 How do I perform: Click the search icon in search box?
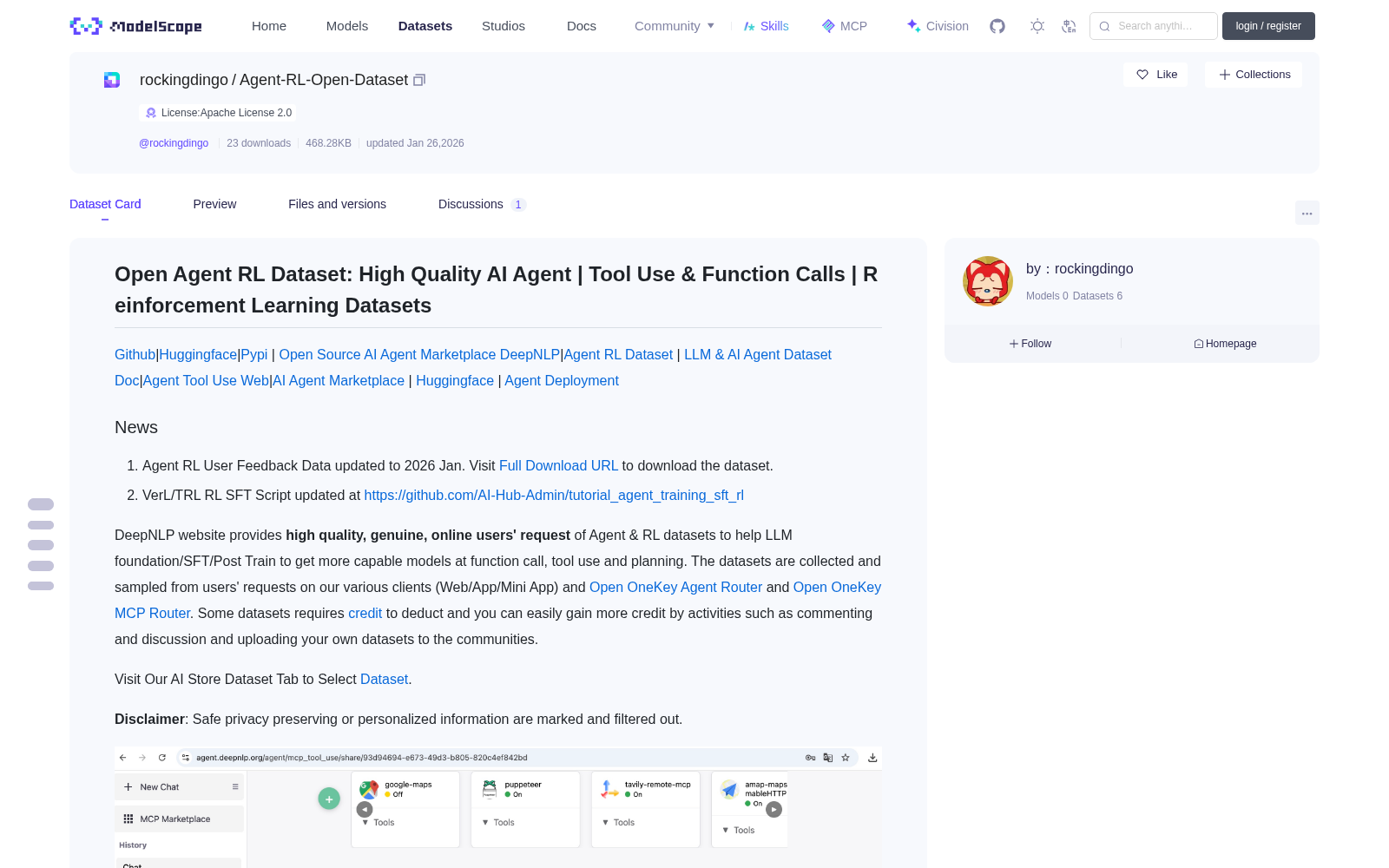coord(1104,26)
